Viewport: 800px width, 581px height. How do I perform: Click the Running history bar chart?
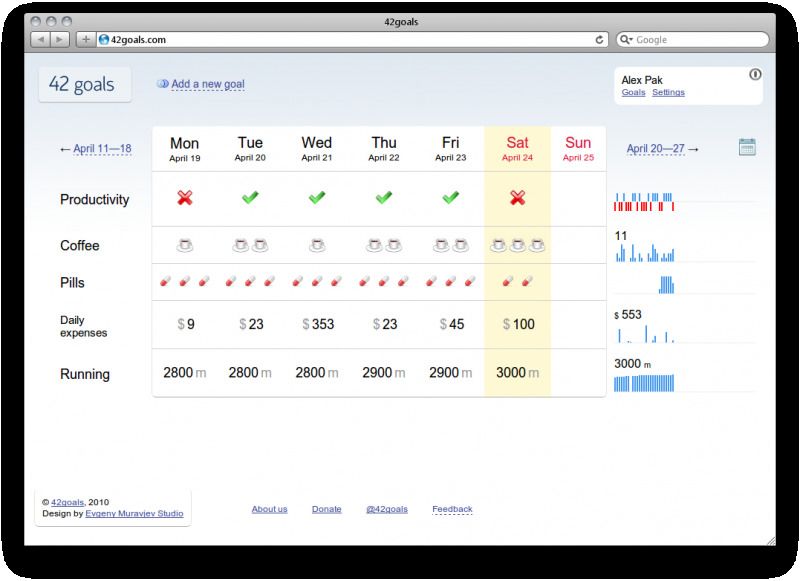(644, 383)
